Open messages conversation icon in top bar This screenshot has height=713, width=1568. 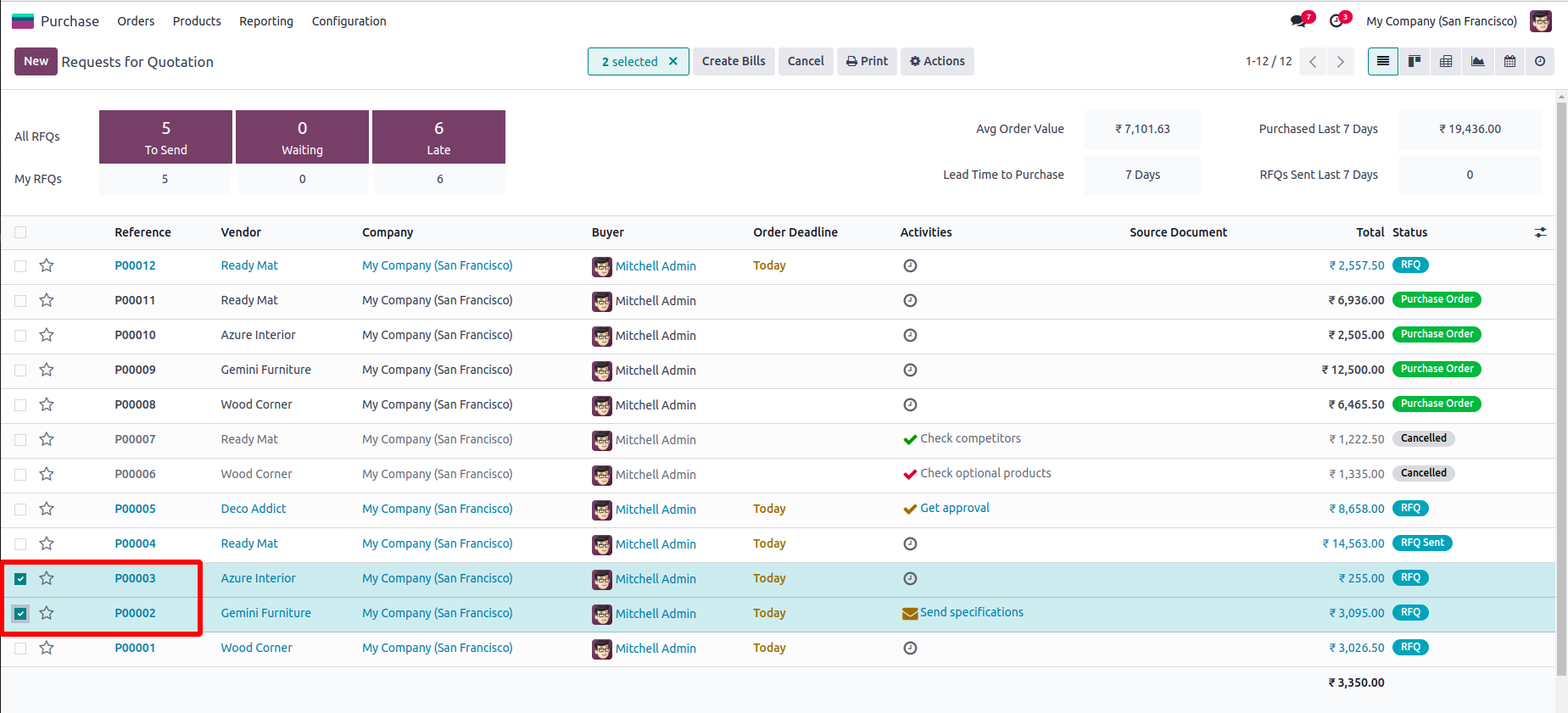pyautogui.click(x=1299, y=21)
